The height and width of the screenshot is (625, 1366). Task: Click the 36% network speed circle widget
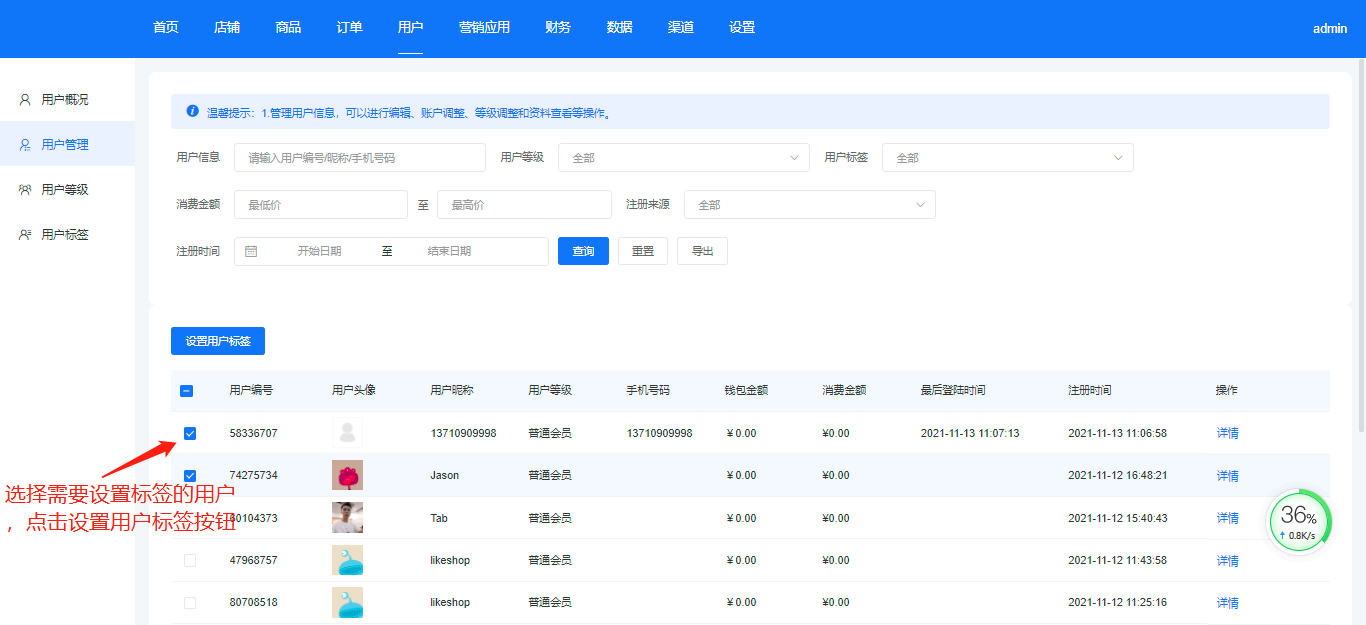1299,521
